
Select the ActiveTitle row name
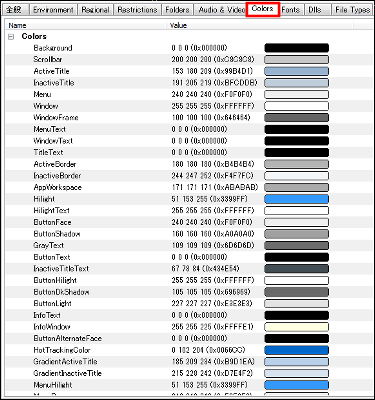[51, 71]
